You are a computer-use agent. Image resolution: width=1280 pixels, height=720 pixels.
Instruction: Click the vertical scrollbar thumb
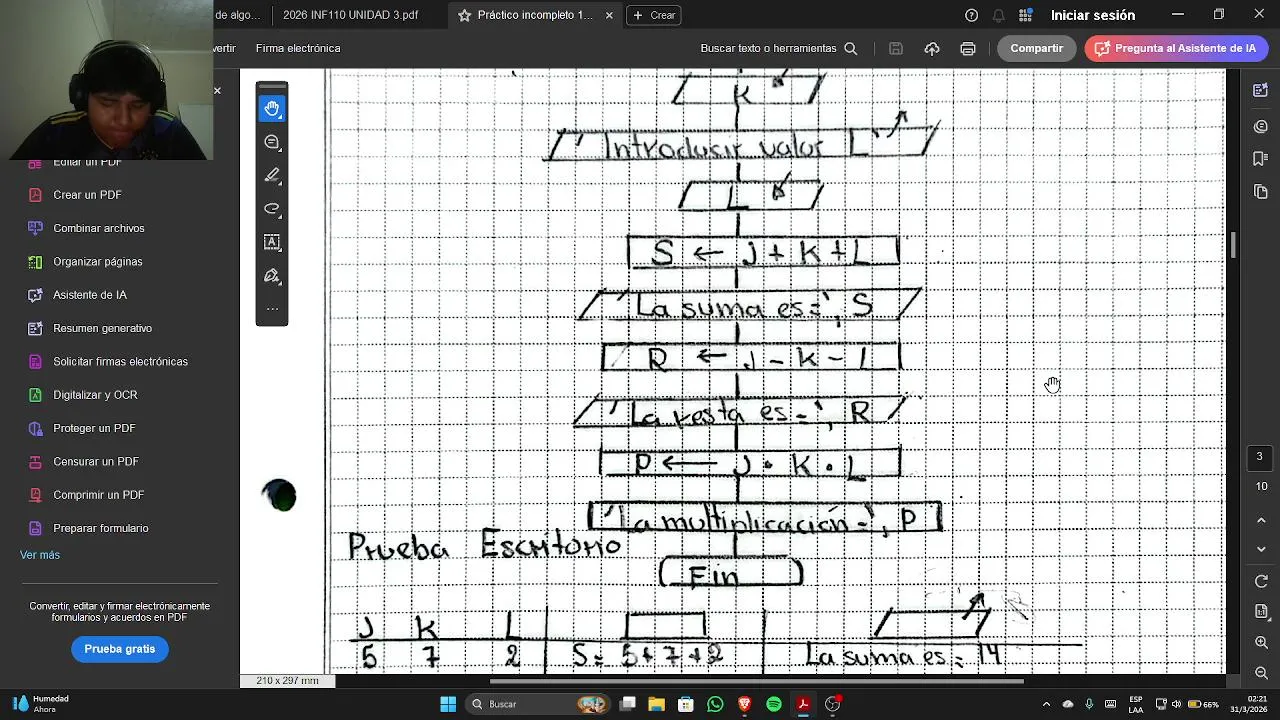(1233, 245)
